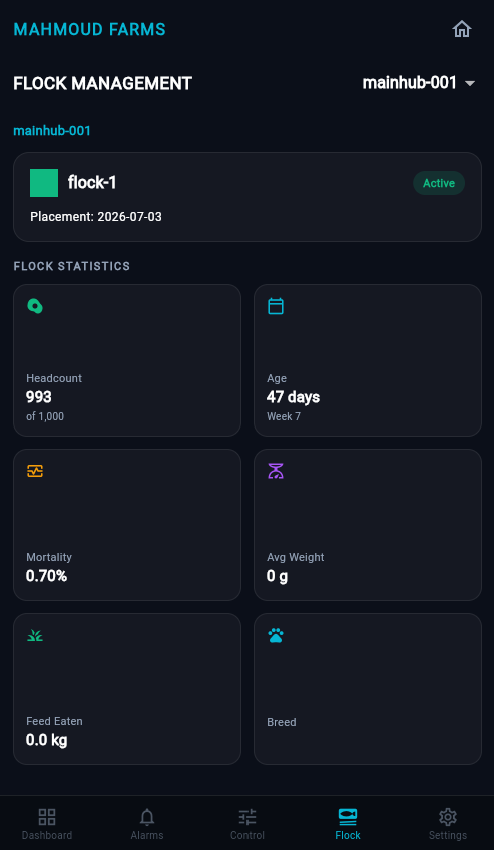The width and height of the screenshot is (494, 850).
Task: Click the Alarms bell icon
Action: click(x=146, y=817)
